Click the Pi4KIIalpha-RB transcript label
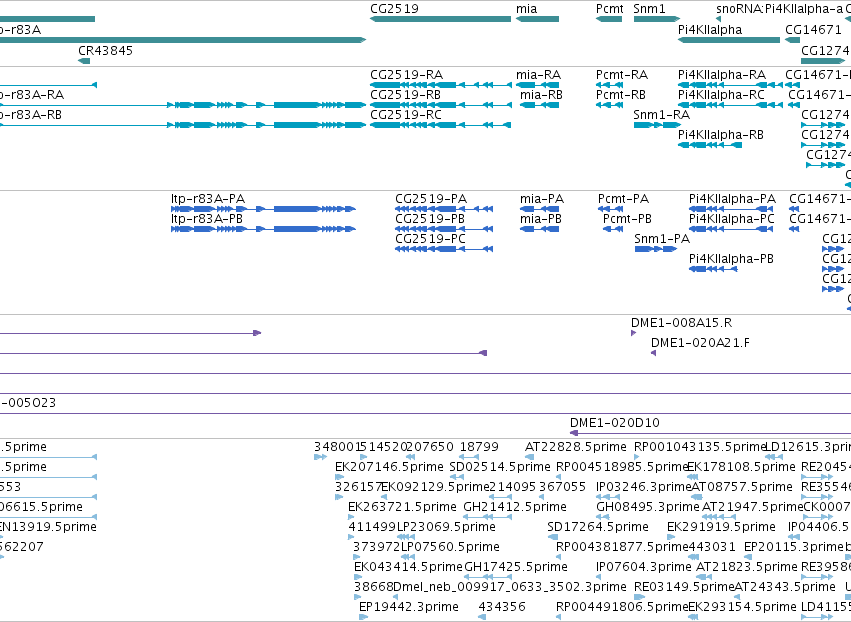Image resolution: width=851 pixels, height=622 pixels. tap(721, 135)
